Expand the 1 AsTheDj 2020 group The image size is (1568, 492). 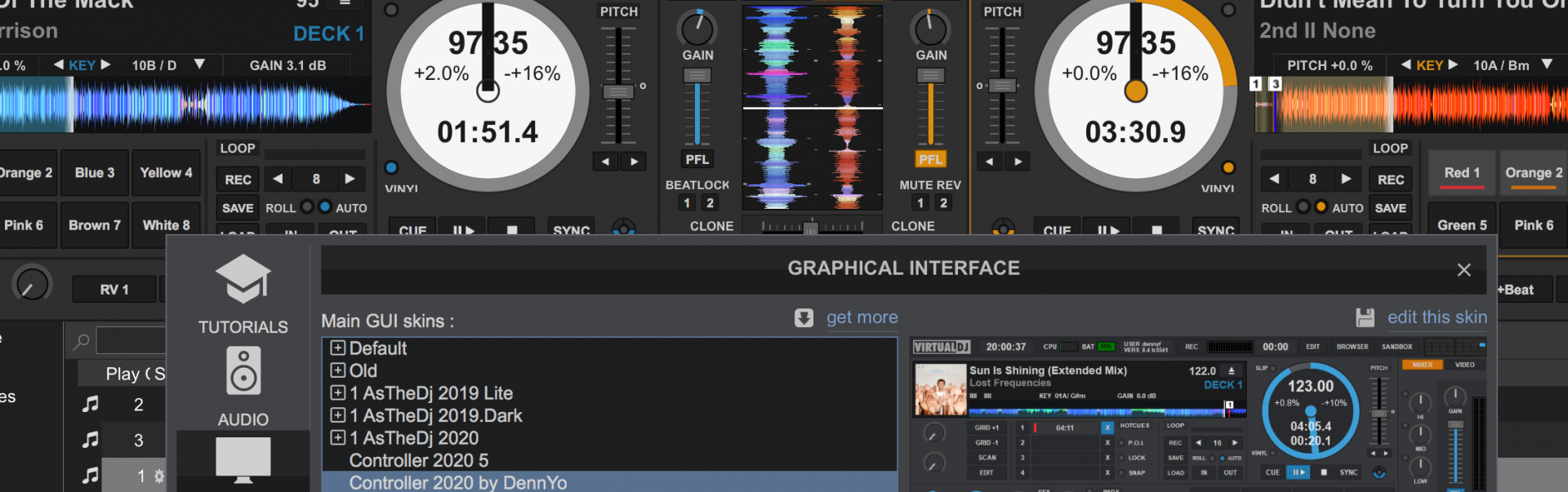(x=337, y=437)
